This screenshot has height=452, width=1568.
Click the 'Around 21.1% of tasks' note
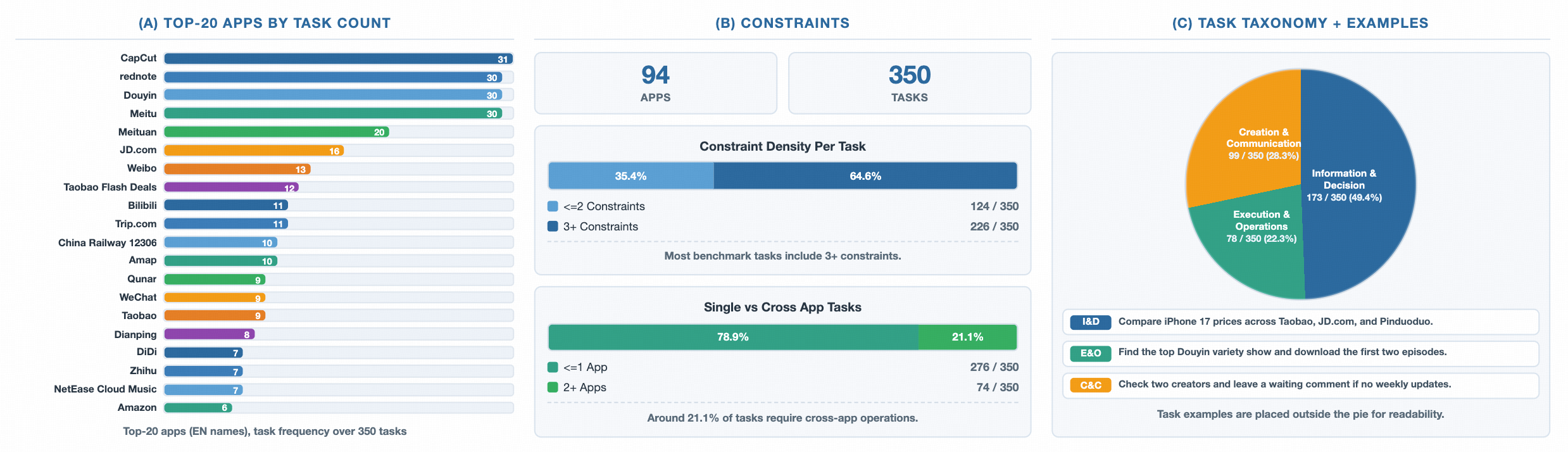782,418
